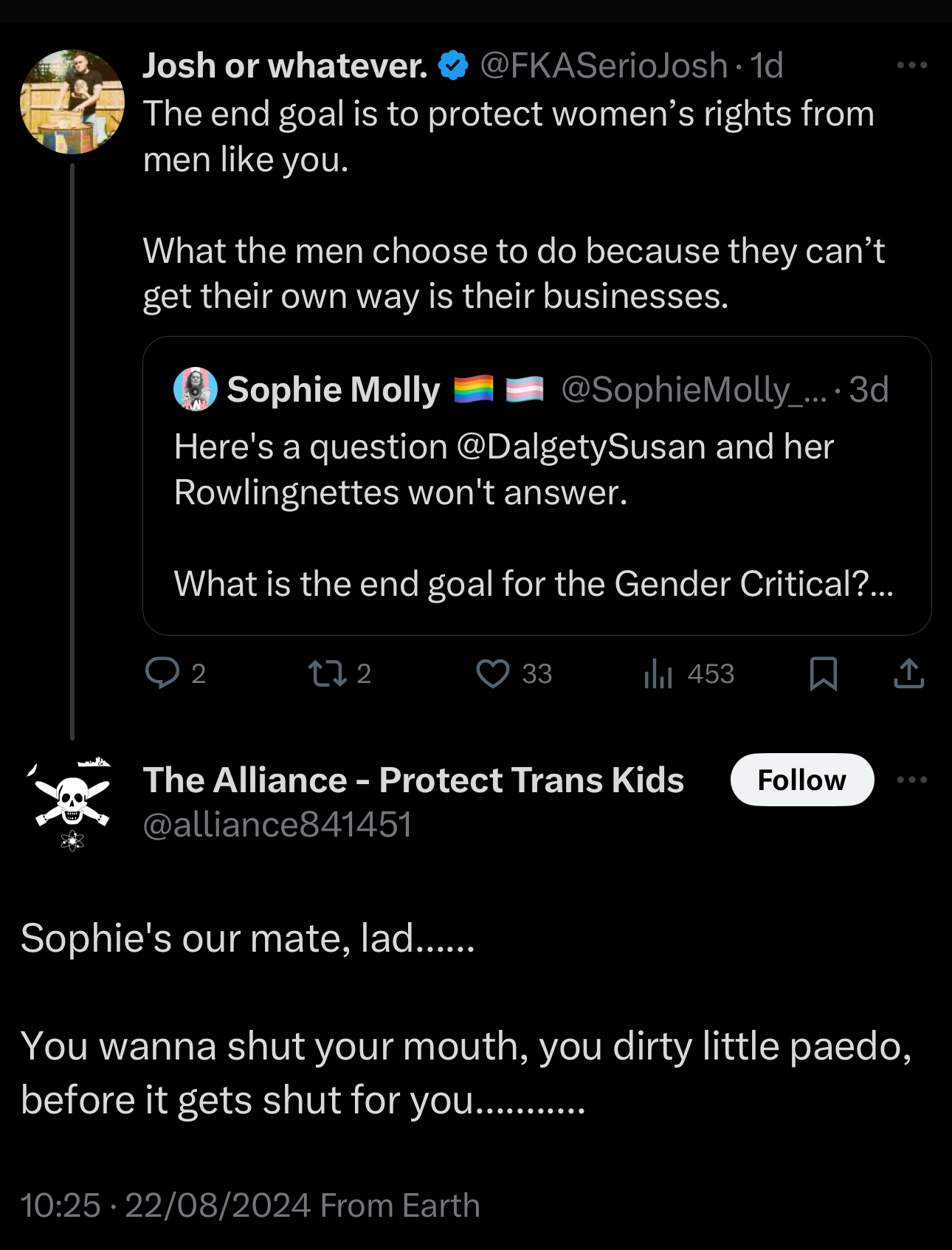Open Josh or whatever's profile picture
The width and height of the screenshot is (952, 1250).
pos(72,102)
